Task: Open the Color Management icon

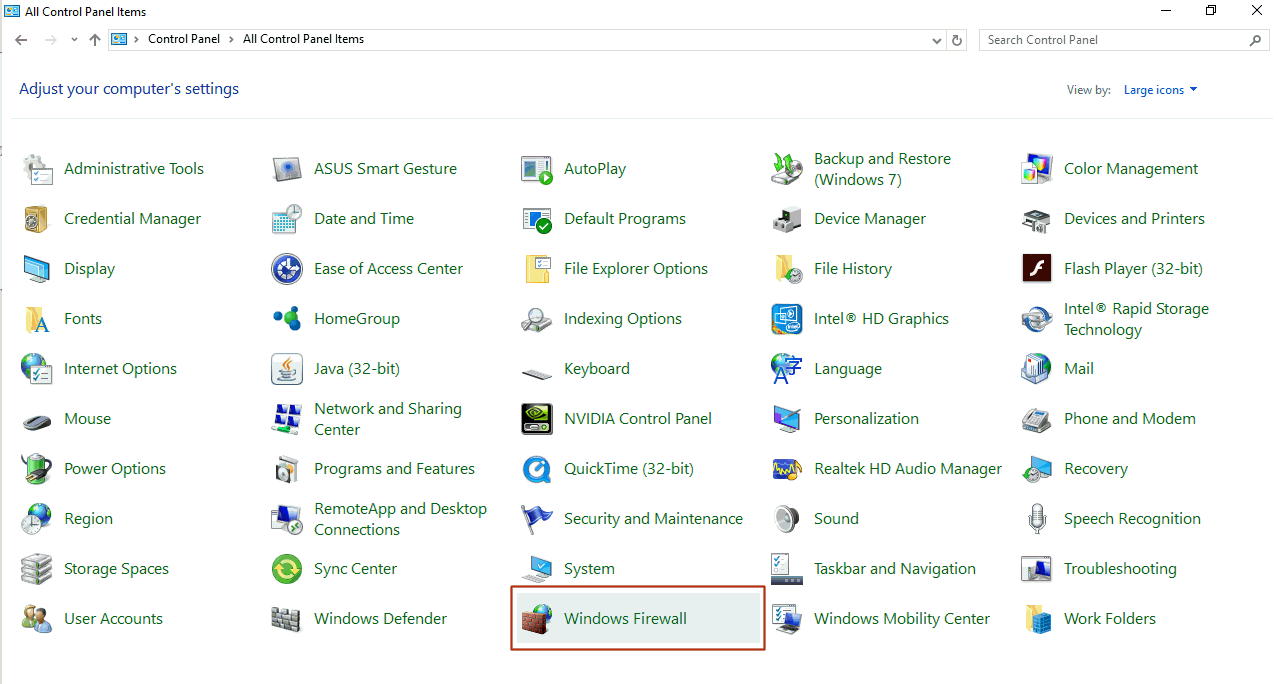Action: [1037, 169]
